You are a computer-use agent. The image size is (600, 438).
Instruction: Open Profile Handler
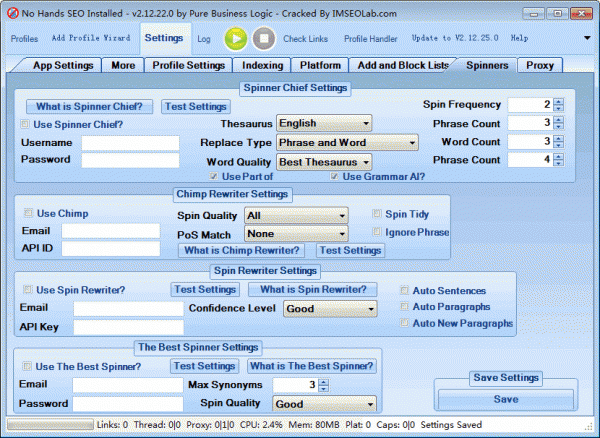pos(370,39)
